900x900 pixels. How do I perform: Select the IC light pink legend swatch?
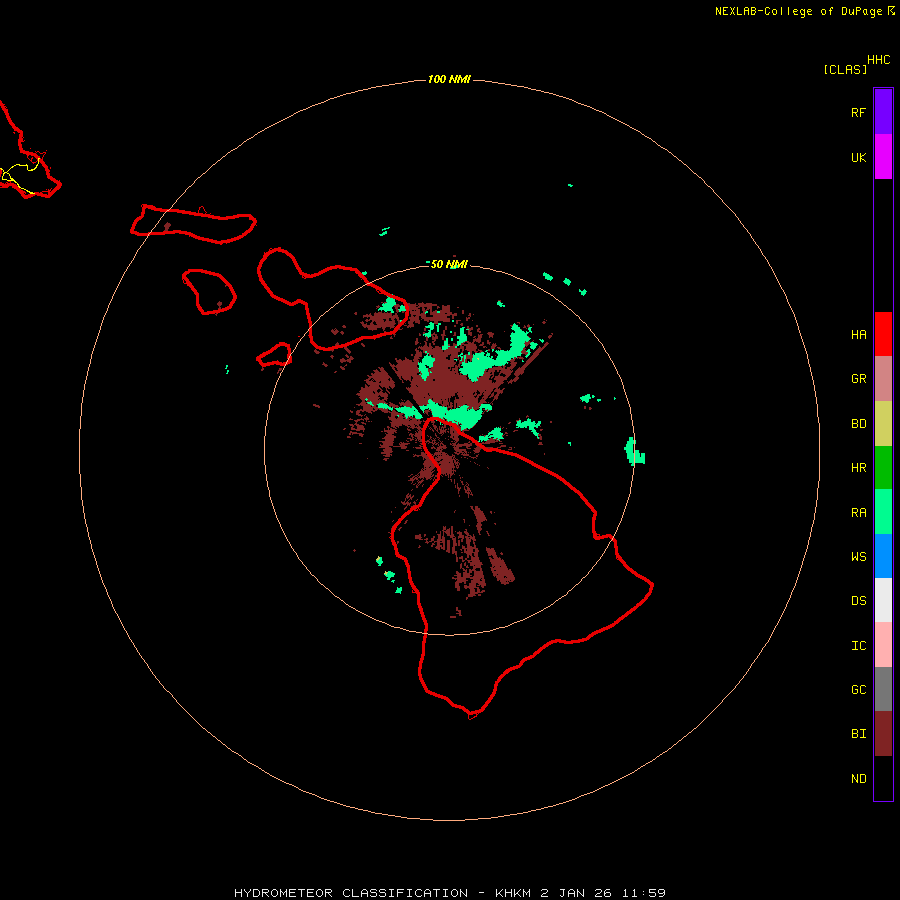pos(883,645)
